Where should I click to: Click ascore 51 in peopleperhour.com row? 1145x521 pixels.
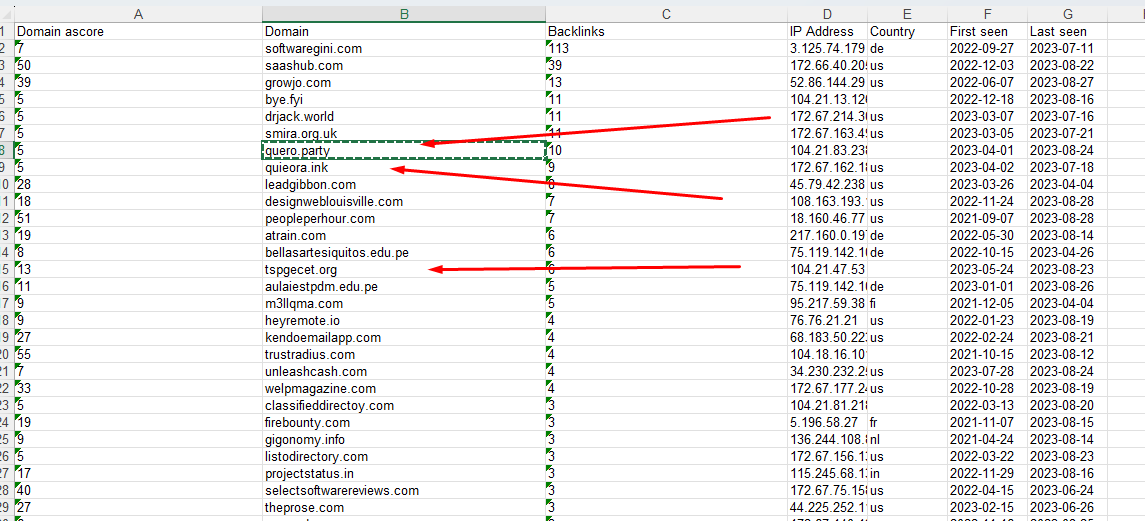[x=138, y=218]
